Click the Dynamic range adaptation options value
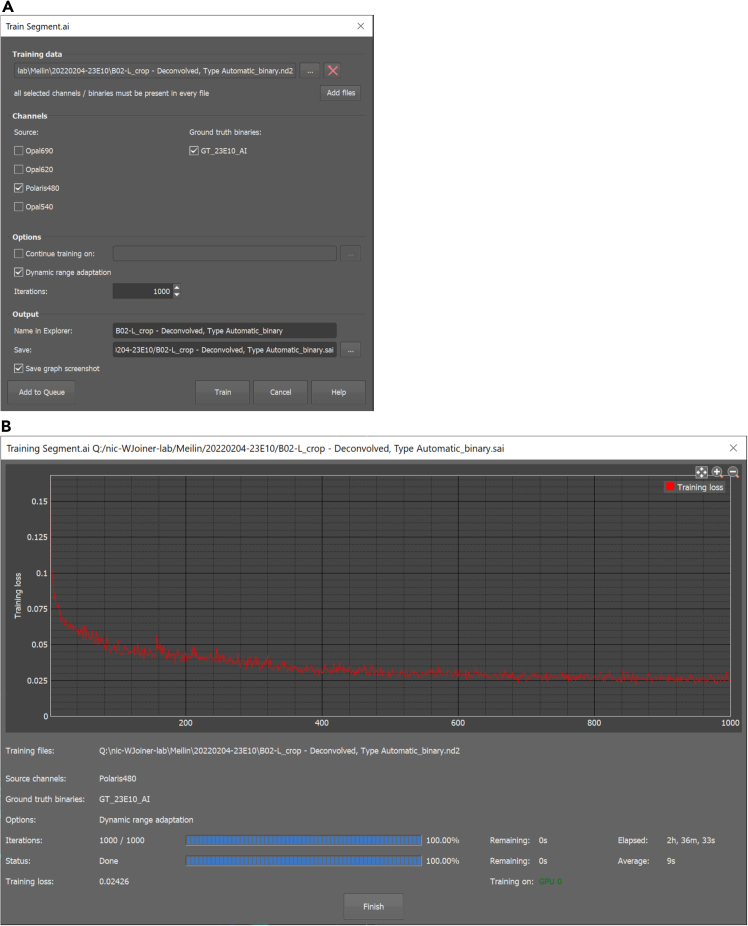748x926 pixels. 146,820
